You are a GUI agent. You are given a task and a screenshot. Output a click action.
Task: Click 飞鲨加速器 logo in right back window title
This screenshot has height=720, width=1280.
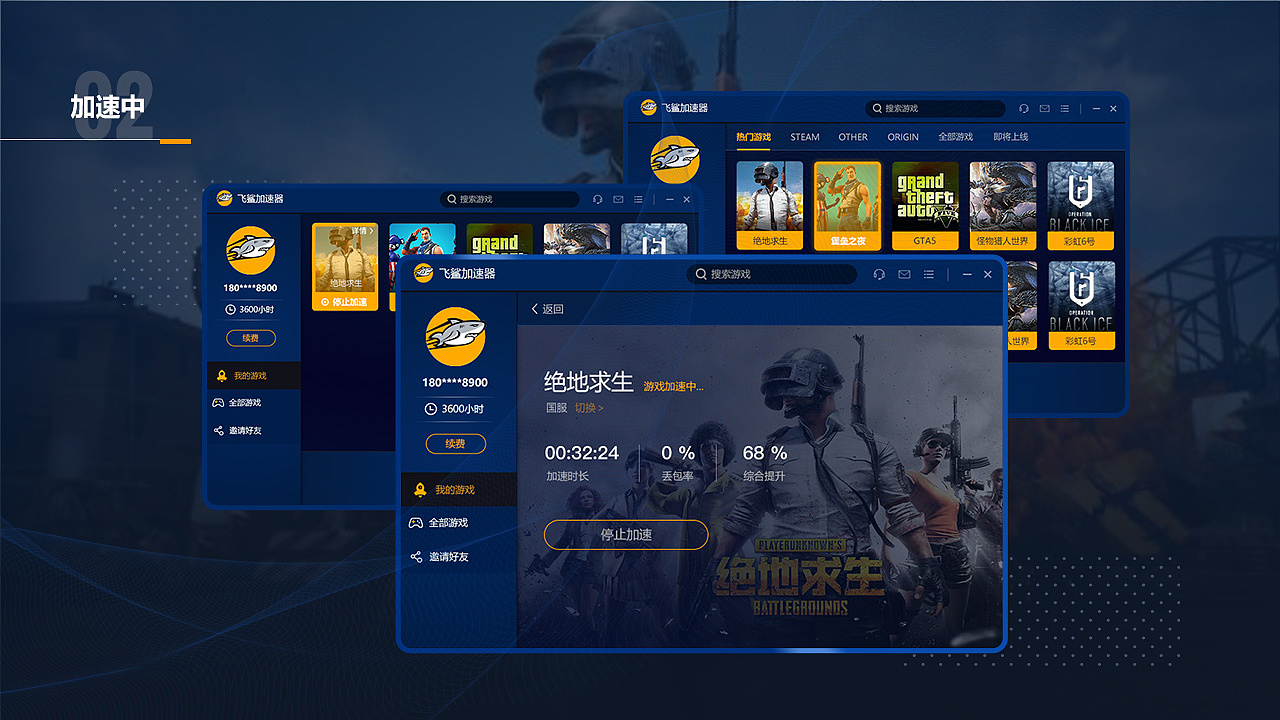point(649,108)
